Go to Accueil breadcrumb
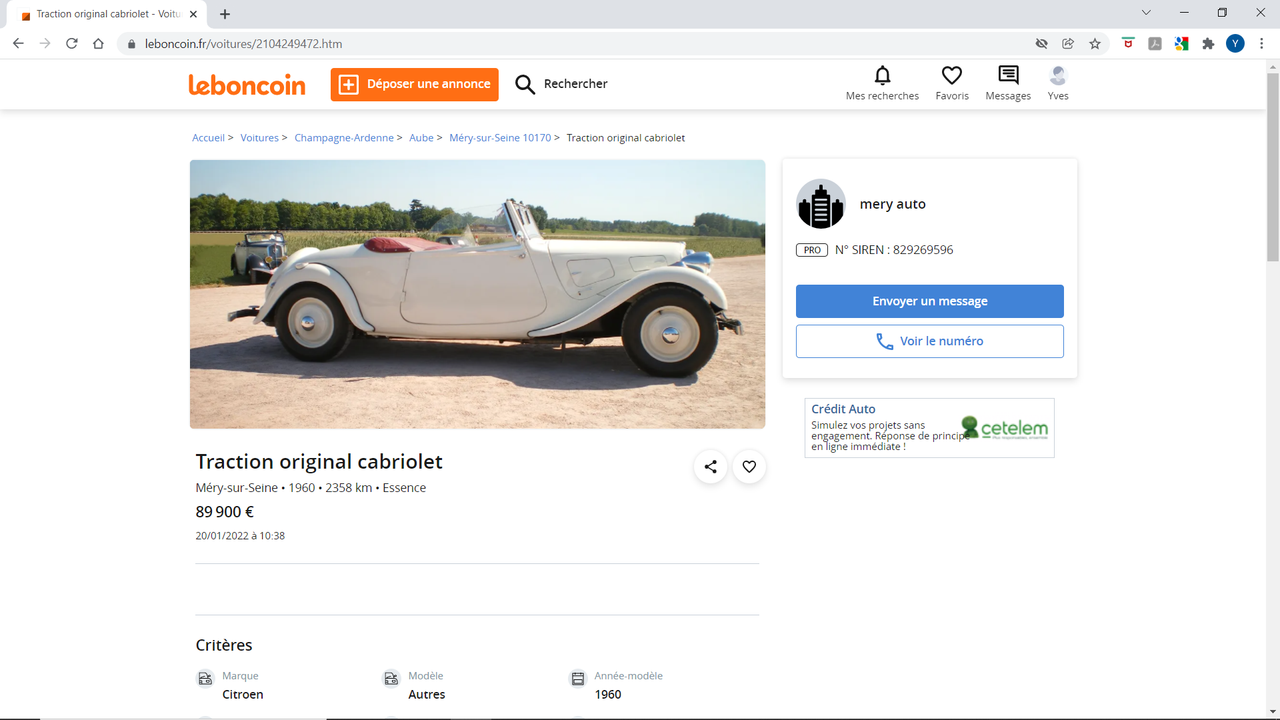This screenshot has height=720, width=1280. click(208, 138)
